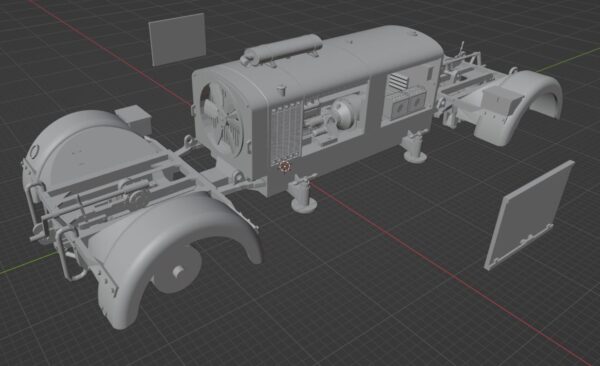Select the orange origin point at the generator base
Viewport: 600px width, 366px height.
[x=284, y=167]
